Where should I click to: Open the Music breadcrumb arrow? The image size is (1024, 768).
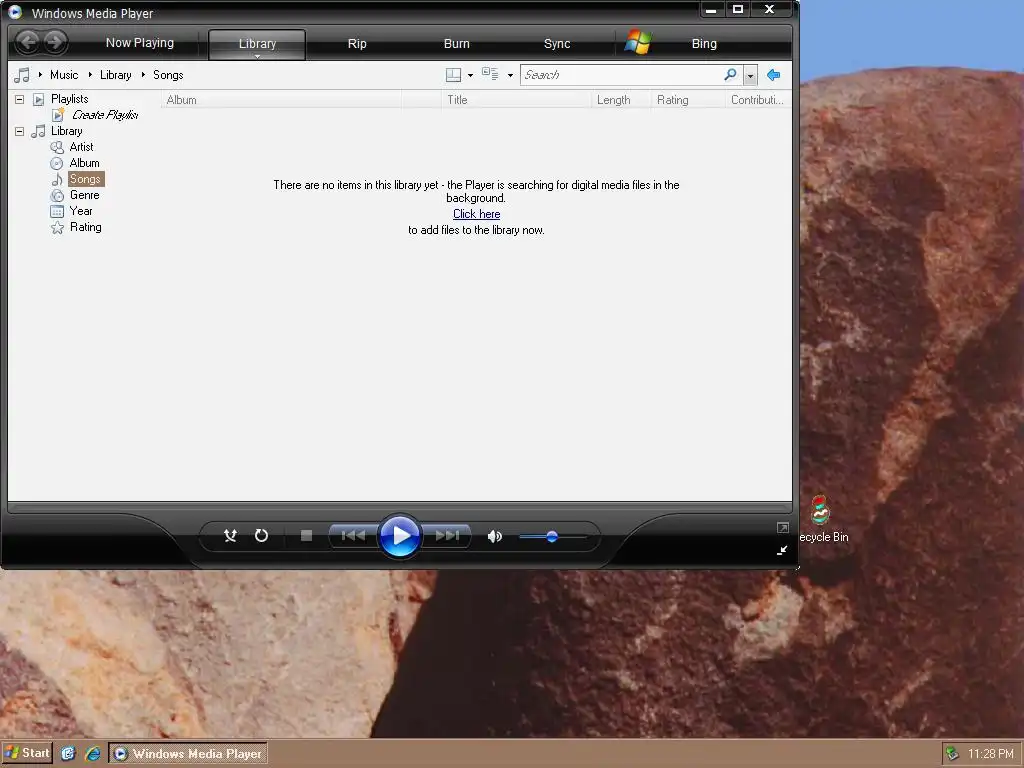pyautogui.click(x=40, y=75)
